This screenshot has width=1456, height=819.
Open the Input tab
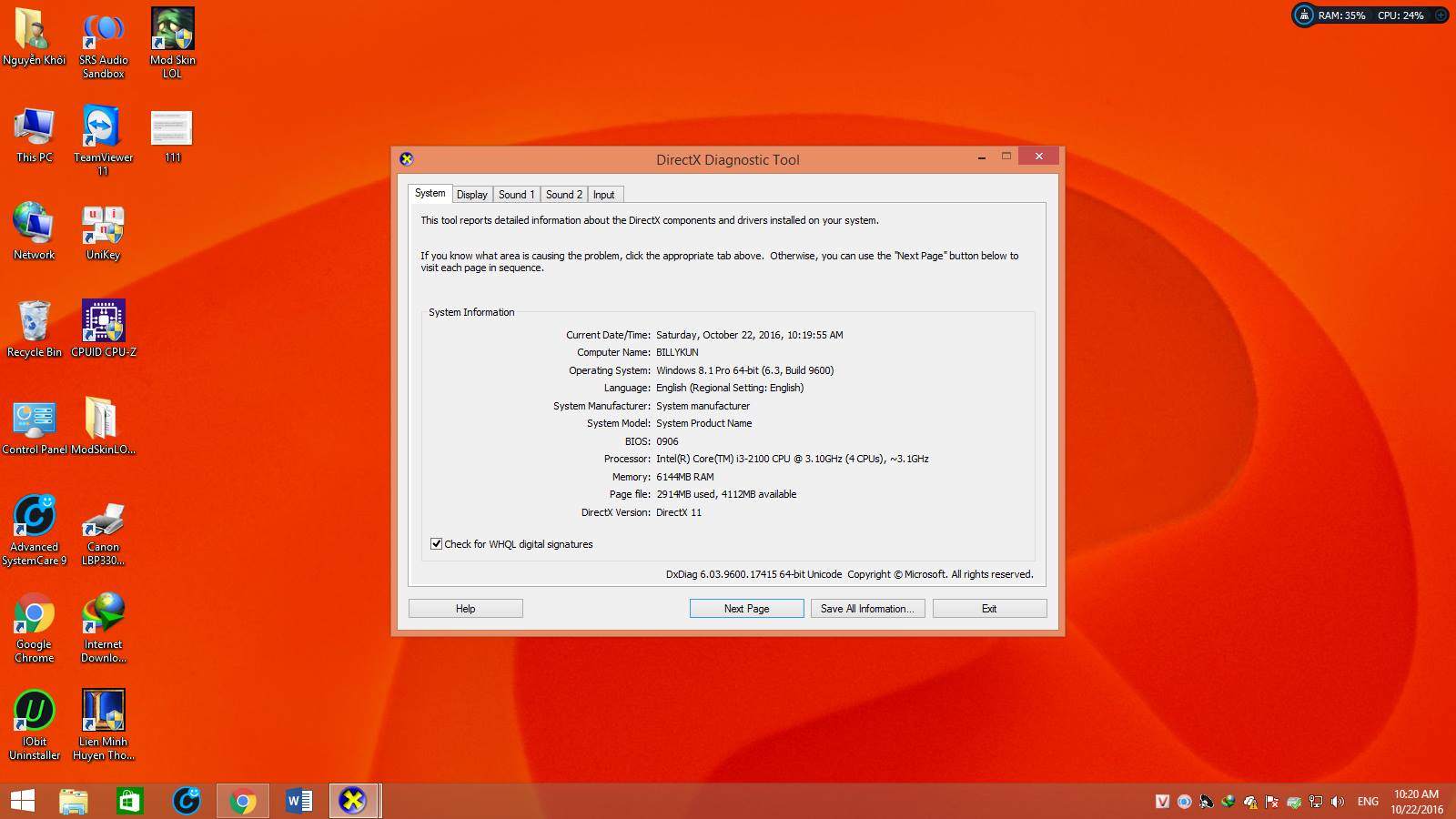tap(603, 195)
